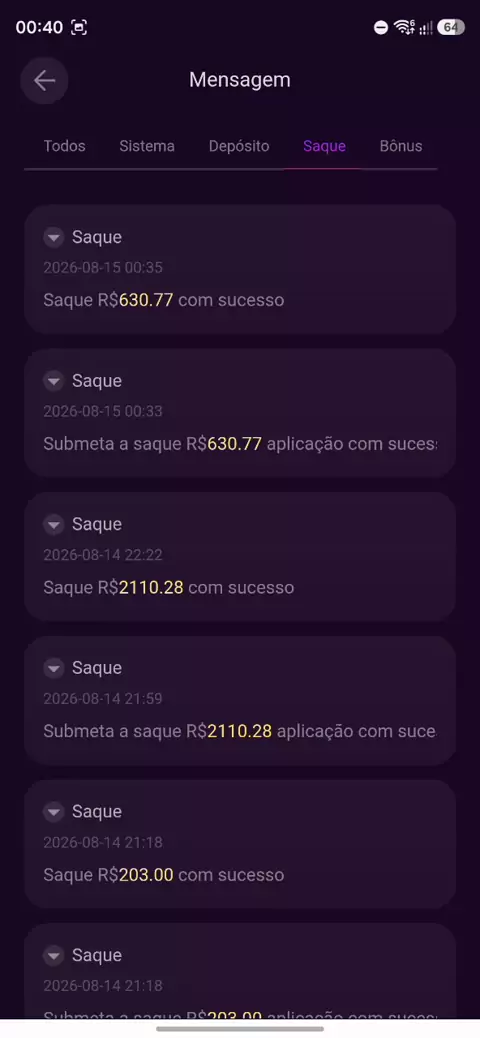The image size is (480, 1038).
Task: Tap the Mensagem page title
Action: pyautogui.click(x=240, y=80)
